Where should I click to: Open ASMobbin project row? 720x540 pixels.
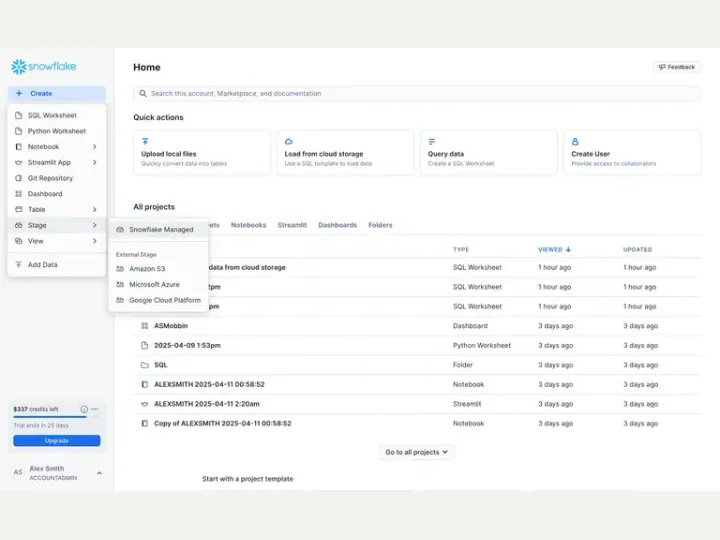click(x=417, y=326)
